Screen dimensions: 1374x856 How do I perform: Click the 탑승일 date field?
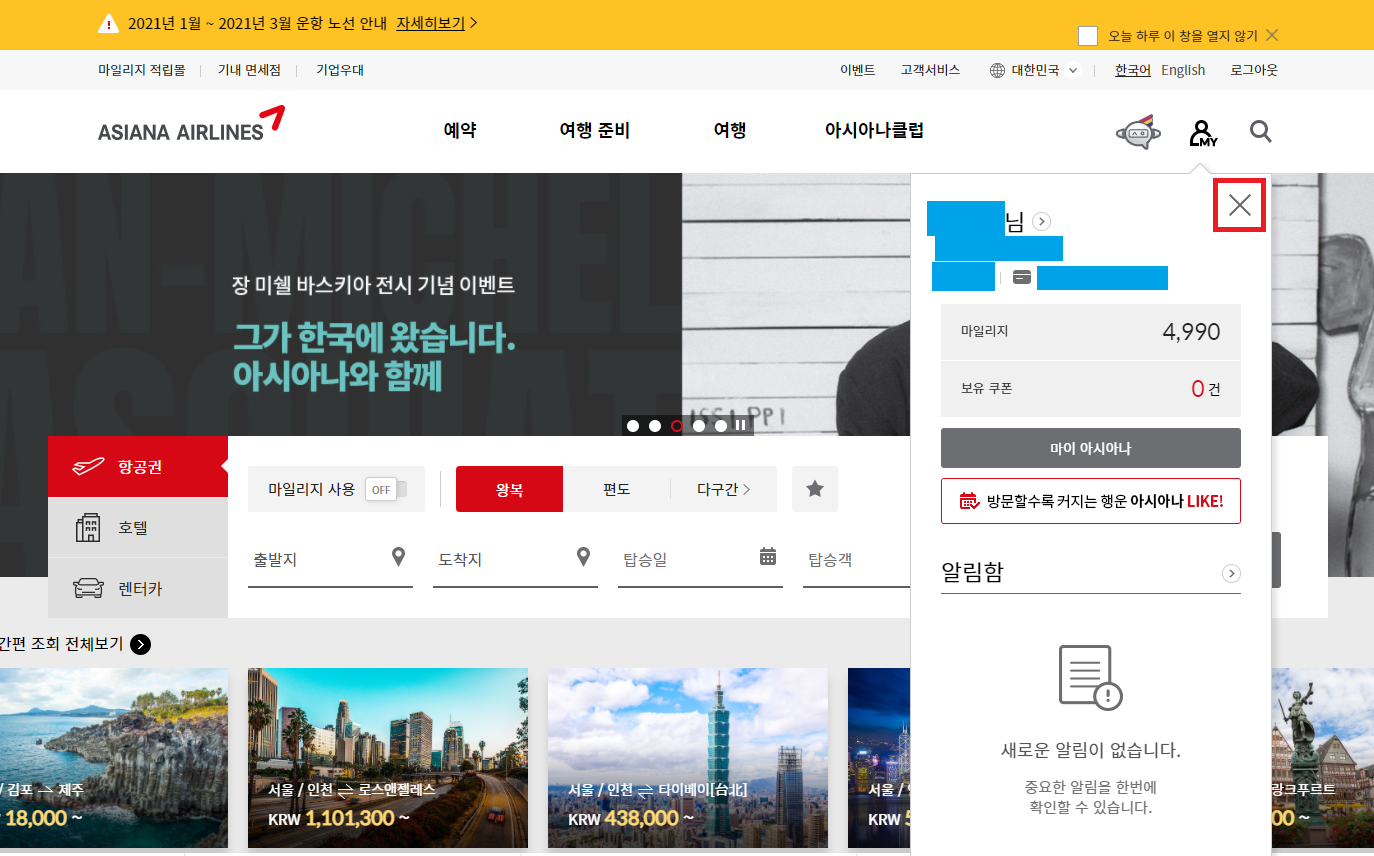pyautogui.click(x=700, y=559)
